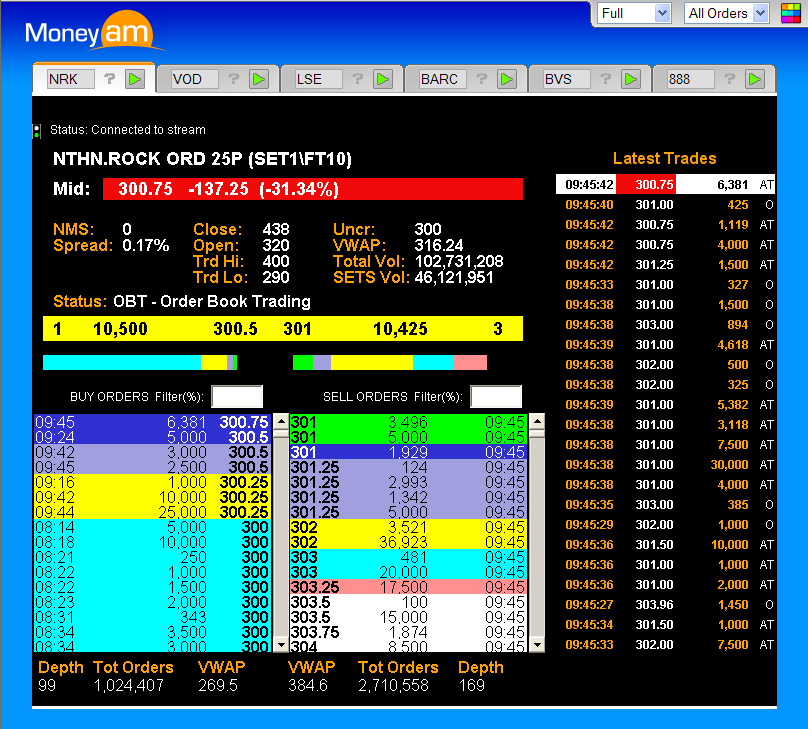Viewport: 808px width, 729px height.
Task: Click the Sell Orders filter percentage box
Action: (496, 397)
